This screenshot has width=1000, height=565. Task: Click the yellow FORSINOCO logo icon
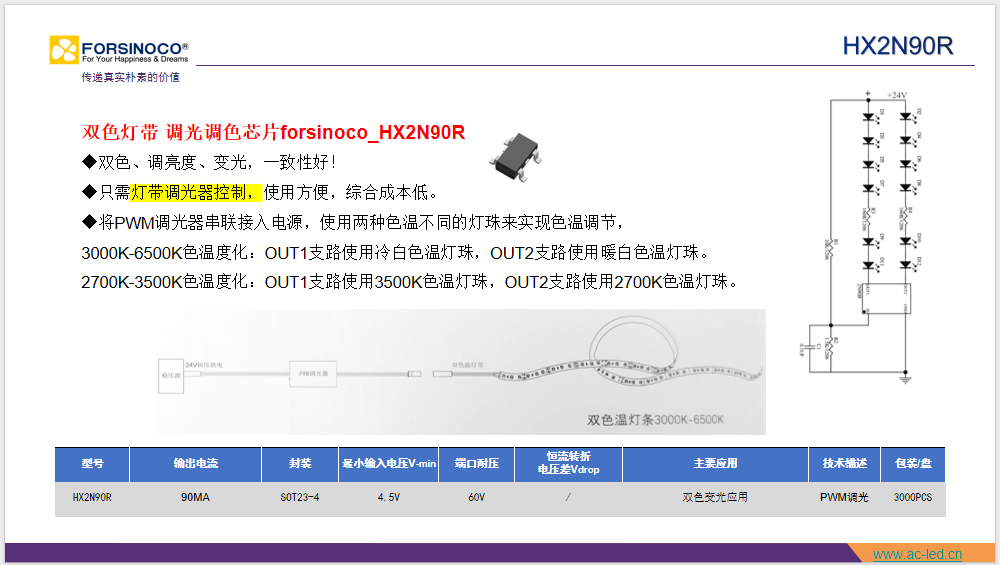[64, 51]
